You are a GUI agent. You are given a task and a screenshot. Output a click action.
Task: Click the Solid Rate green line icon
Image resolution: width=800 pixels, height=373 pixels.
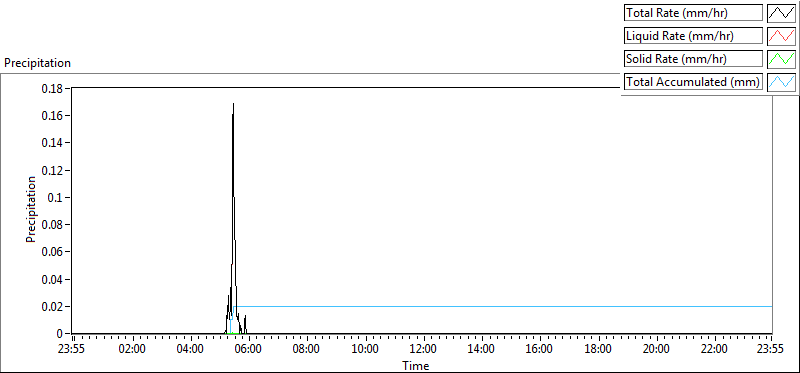781,59
